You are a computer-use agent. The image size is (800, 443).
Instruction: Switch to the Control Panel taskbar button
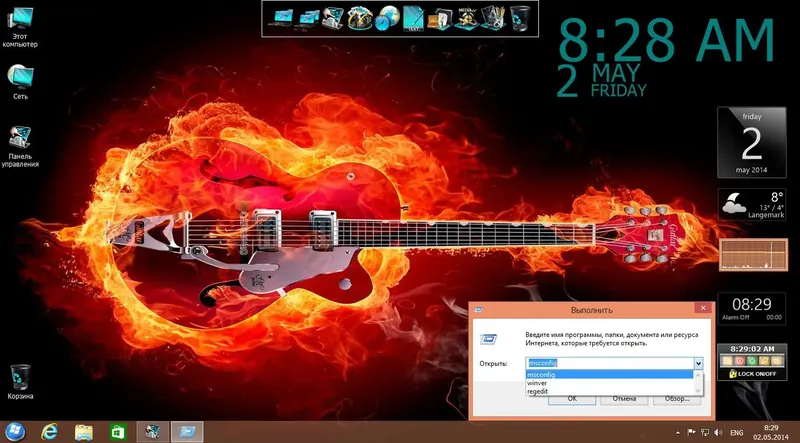(x=153, y=432)
